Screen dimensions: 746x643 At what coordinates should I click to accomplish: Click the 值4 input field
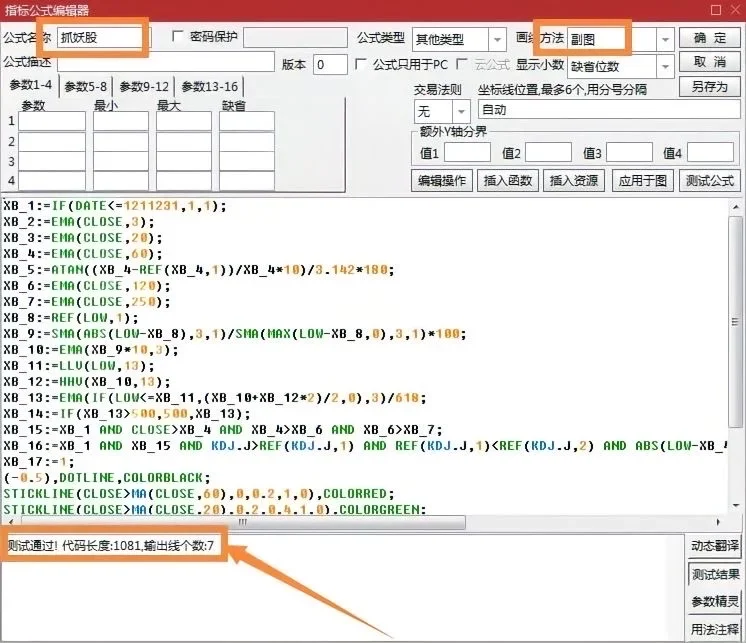(710, 153)
